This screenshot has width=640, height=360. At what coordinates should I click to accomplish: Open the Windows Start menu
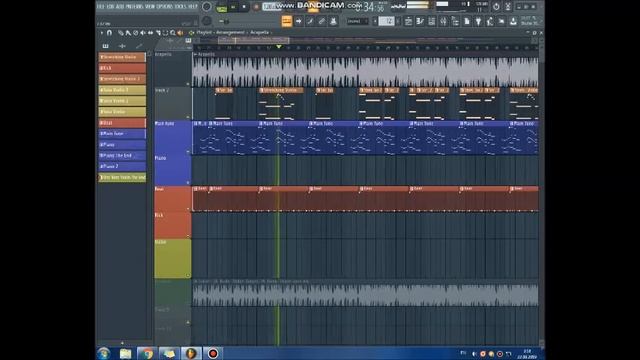pos(104,353)
